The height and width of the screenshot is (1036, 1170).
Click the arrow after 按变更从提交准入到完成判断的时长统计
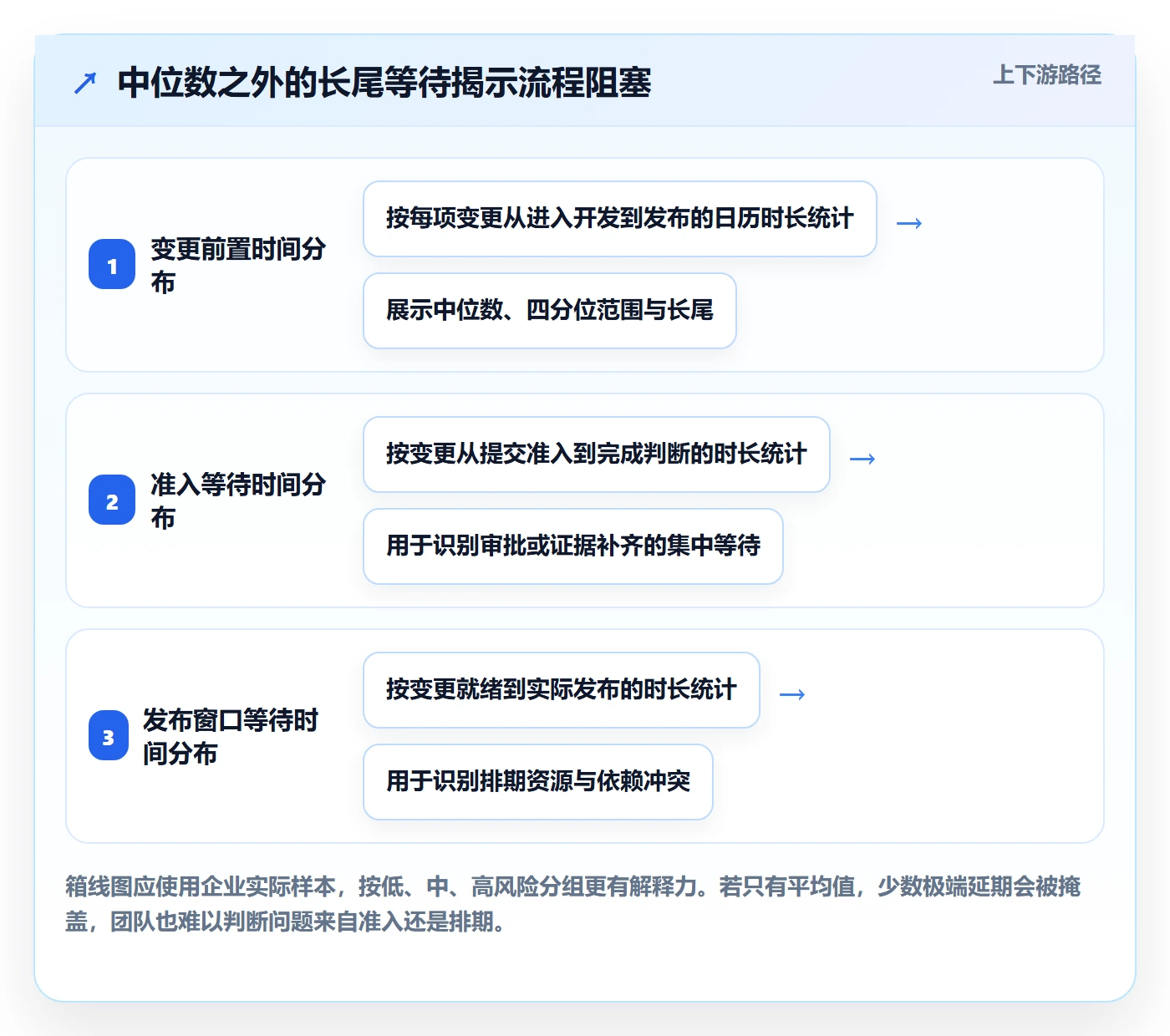click(862, 459)
